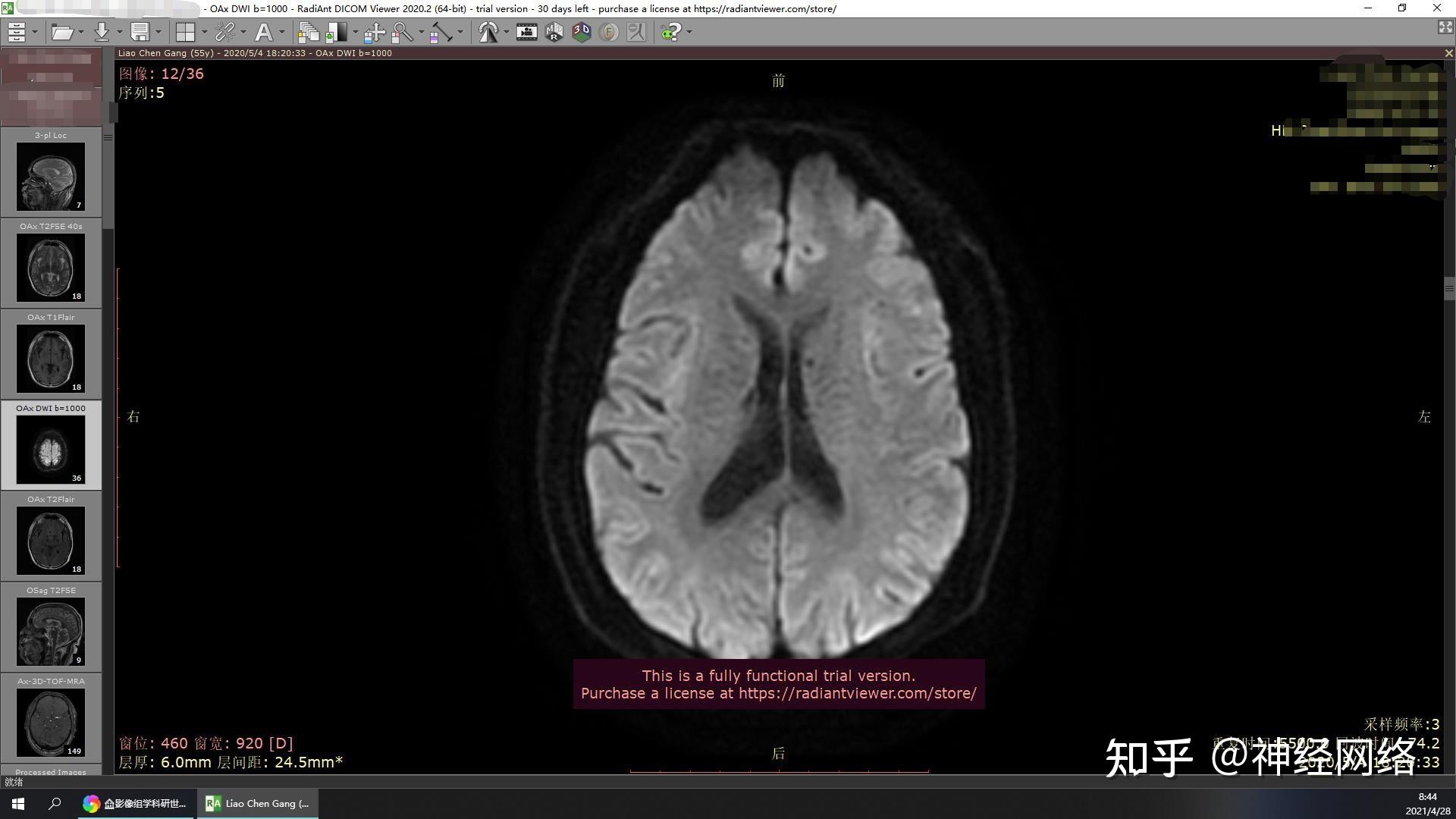Viewport: 1456px width, 819px height.
Task: Open the 3D volume rendering icon
Action: (x=582, y=32)
